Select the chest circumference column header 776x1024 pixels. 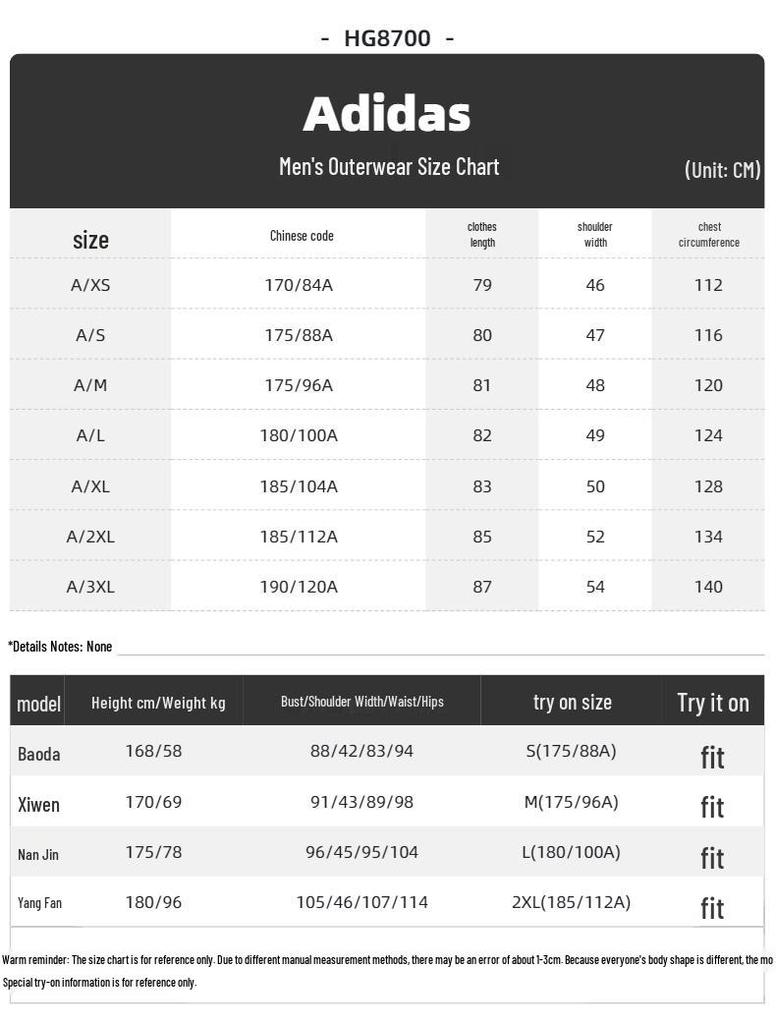[709, 234]
